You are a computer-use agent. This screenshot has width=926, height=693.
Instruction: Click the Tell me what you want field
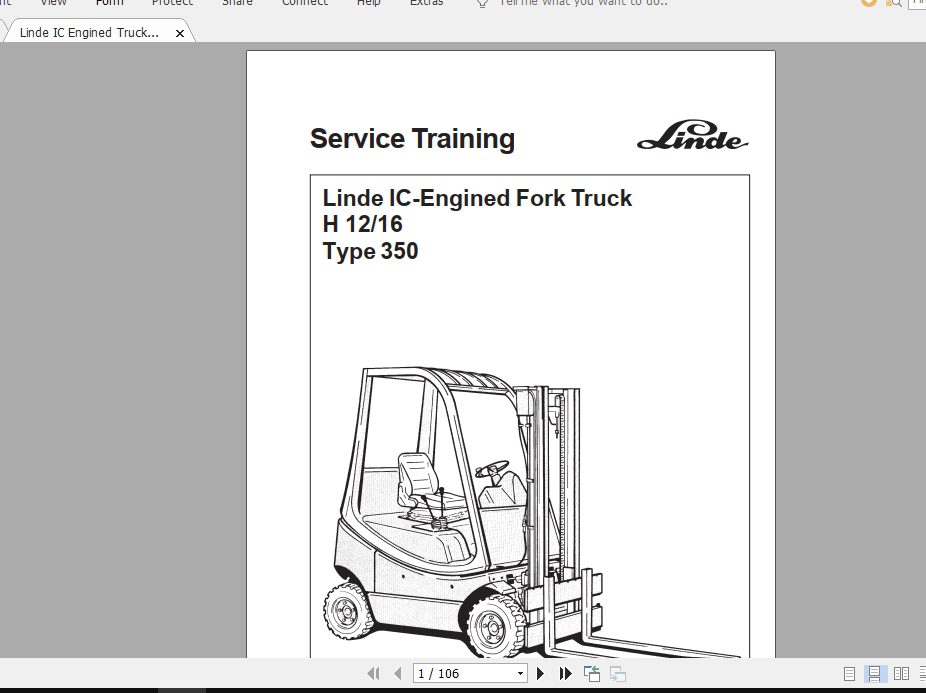coord(583,2)
